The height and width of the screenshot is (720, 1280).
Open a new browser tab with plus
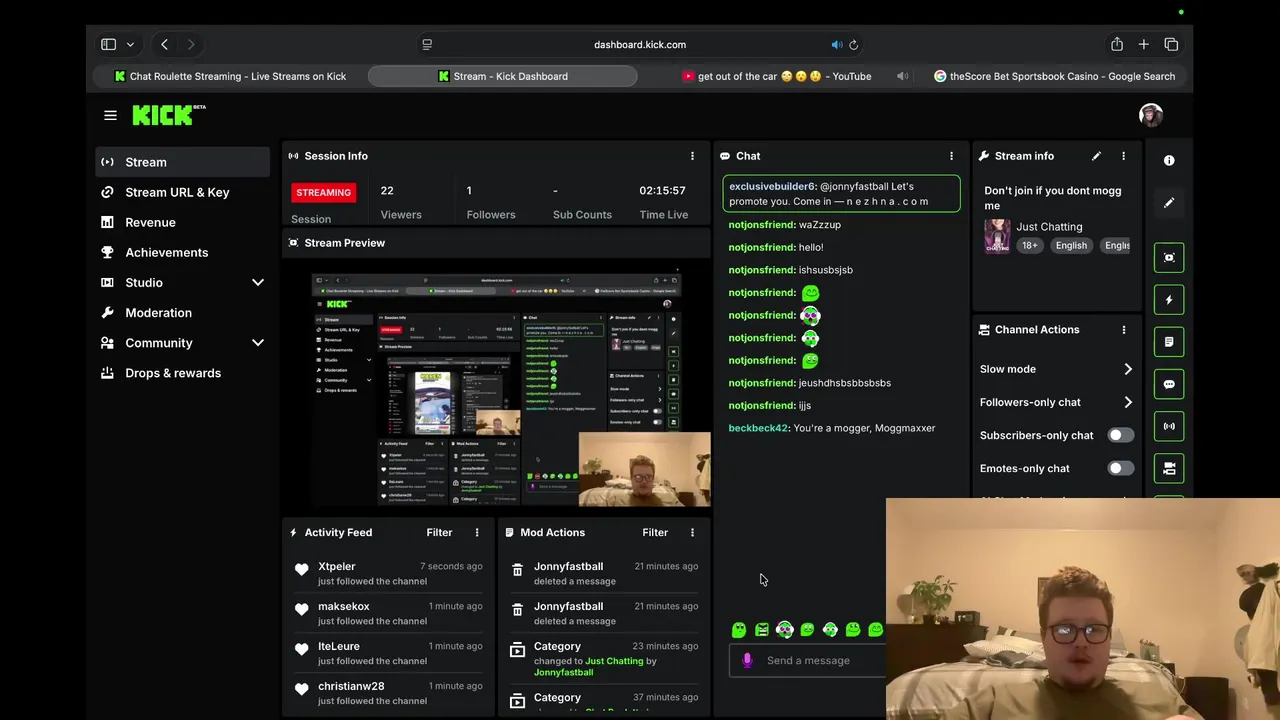[1144, 44]
